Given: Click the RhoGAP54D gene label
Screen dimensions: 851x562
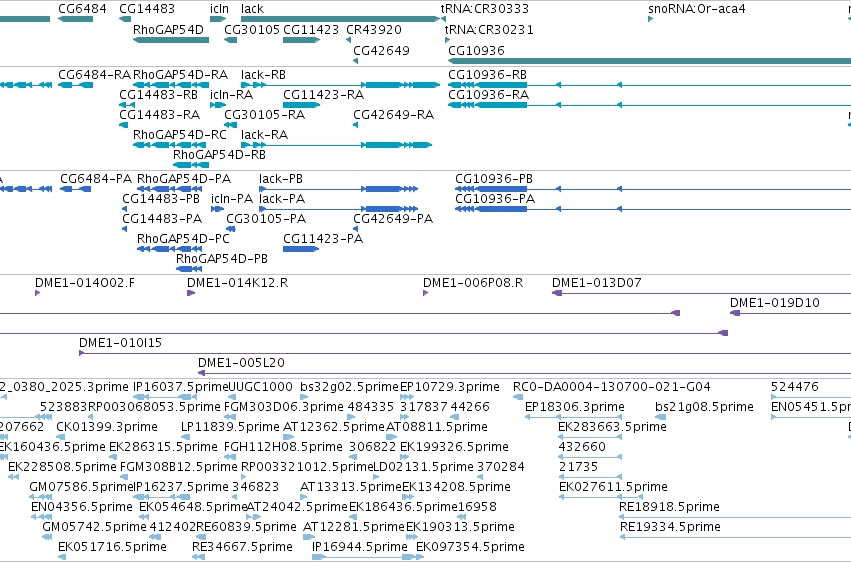Looking at the screenshot, I should click(x=168, y=30).
